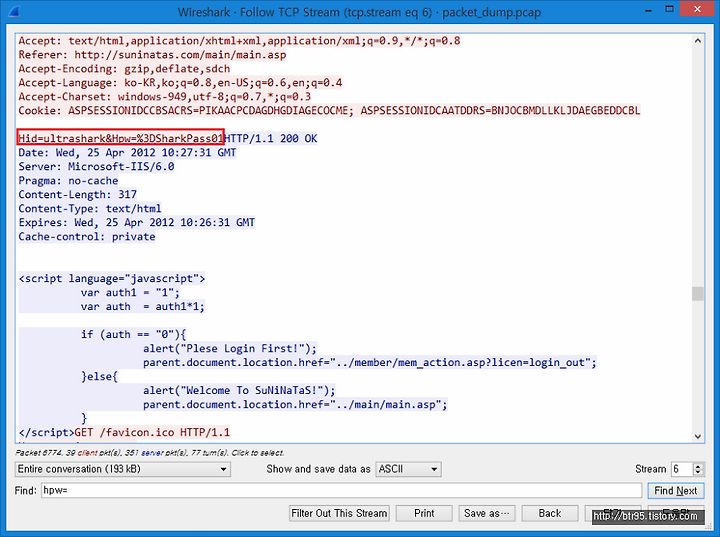Click the Wireshark shark fin title icon
The width and height of the screenshot is (720, 537).
(13, 11)
